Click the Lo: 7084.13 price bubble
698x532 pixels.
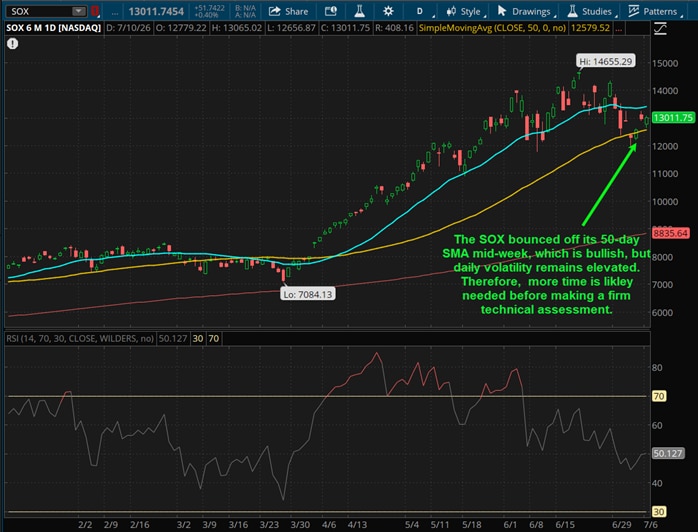pos(308,294)
